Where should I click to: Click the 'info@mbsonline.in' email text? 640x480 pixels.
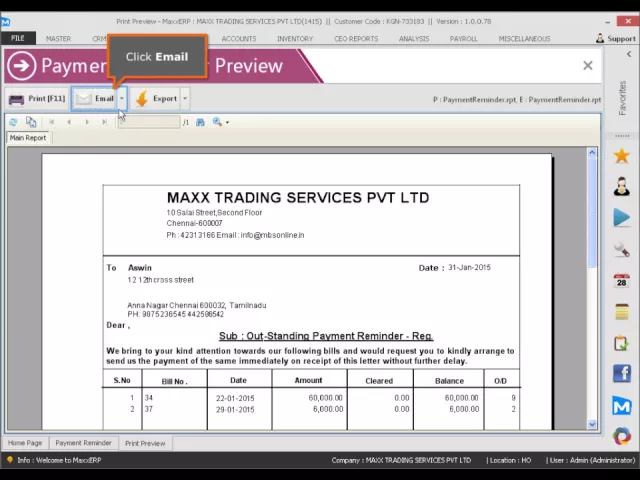tap(272, 235)
